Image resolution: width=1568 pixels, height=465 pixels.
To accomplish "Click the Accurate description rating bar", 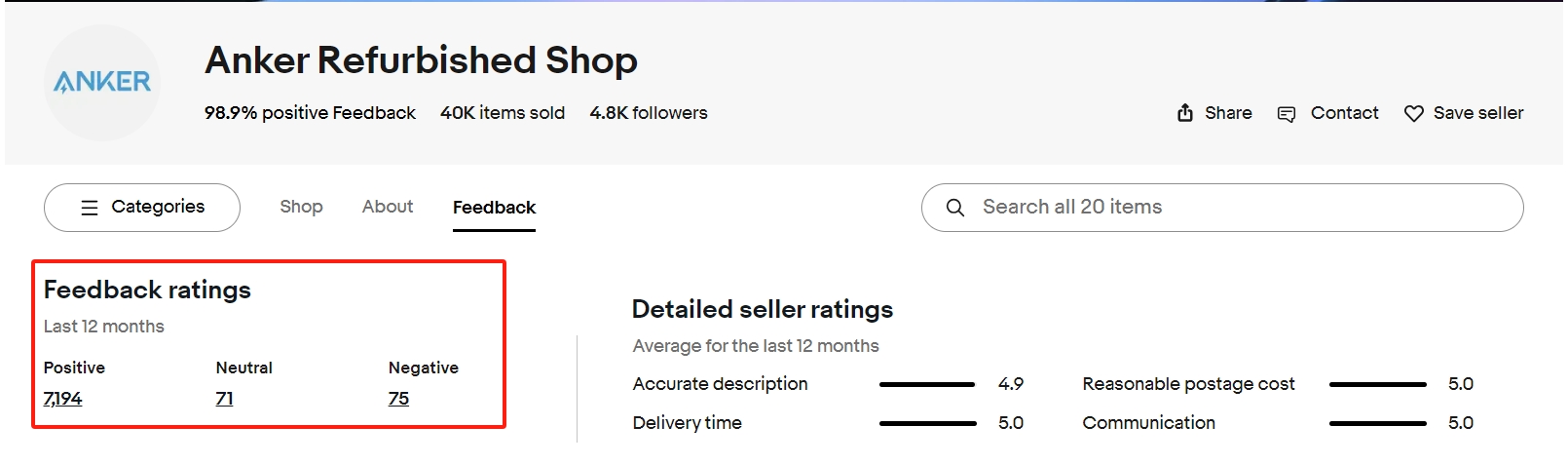I will click(927, 384).
